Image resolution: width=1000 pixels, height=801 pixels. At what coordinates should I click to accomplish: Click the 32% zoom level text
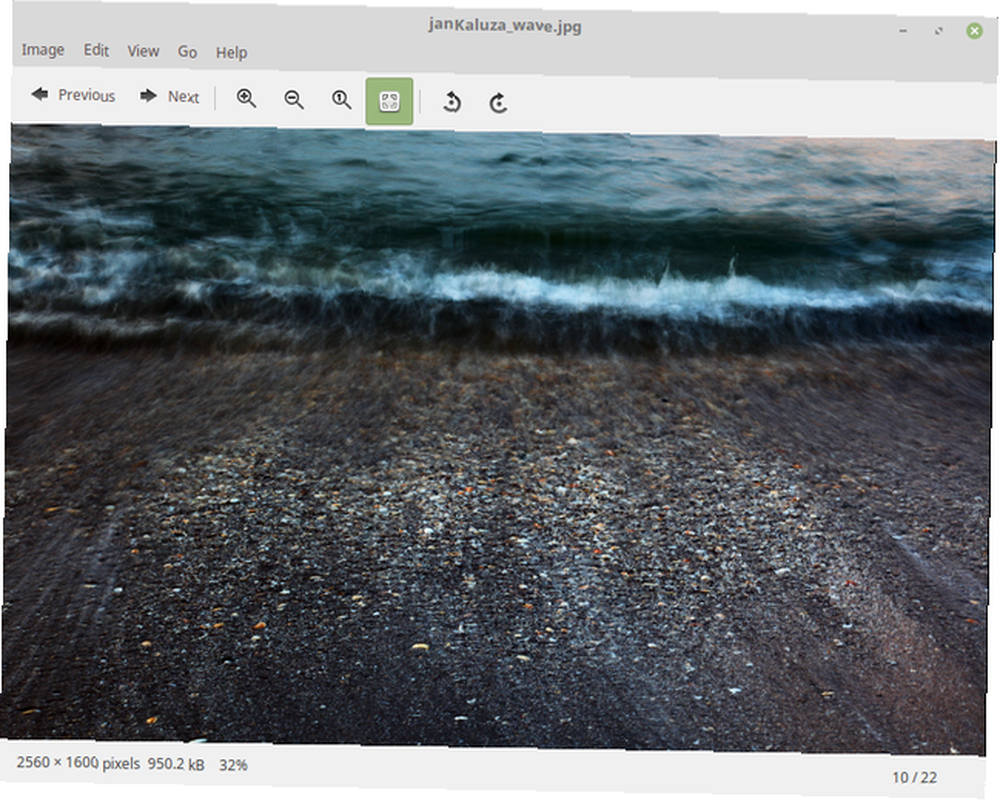[x=233, y=765]
